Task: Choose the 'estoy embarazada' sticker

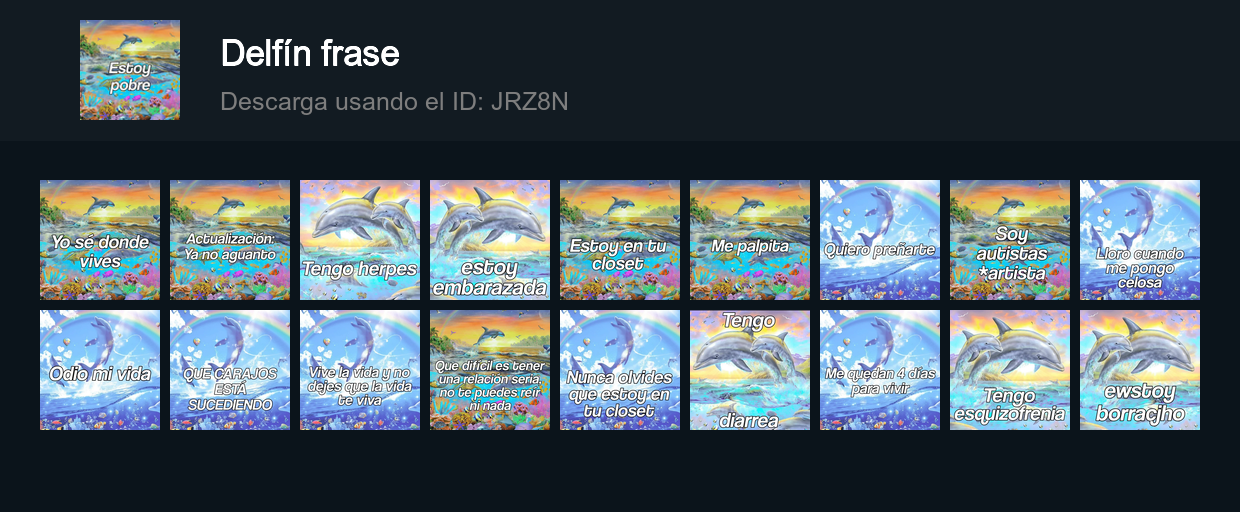Action: (490, 240)
